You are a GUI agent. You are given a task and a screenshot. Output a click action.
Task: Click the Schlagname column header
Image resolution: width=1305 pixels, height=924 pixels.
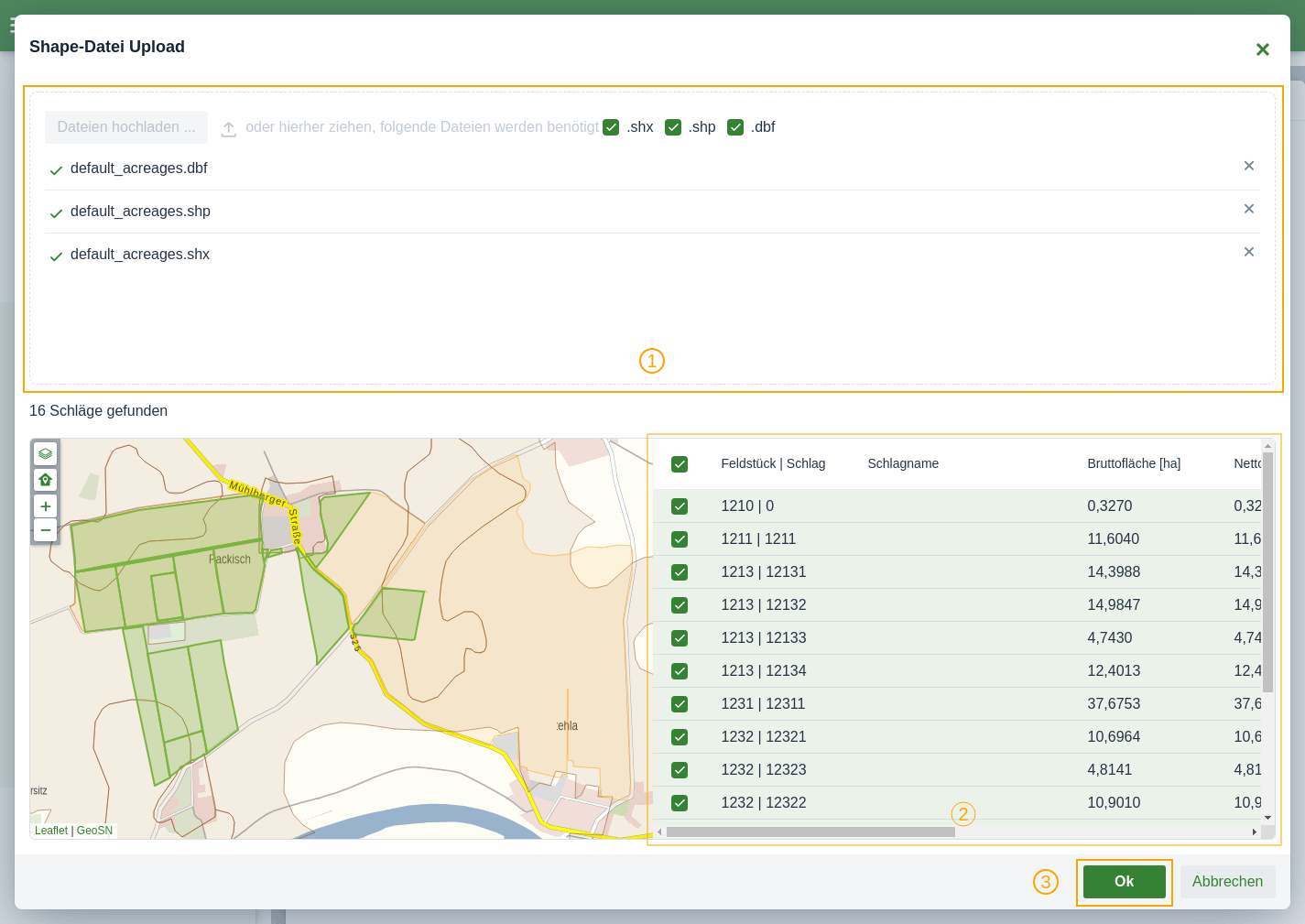pos(903,463)
